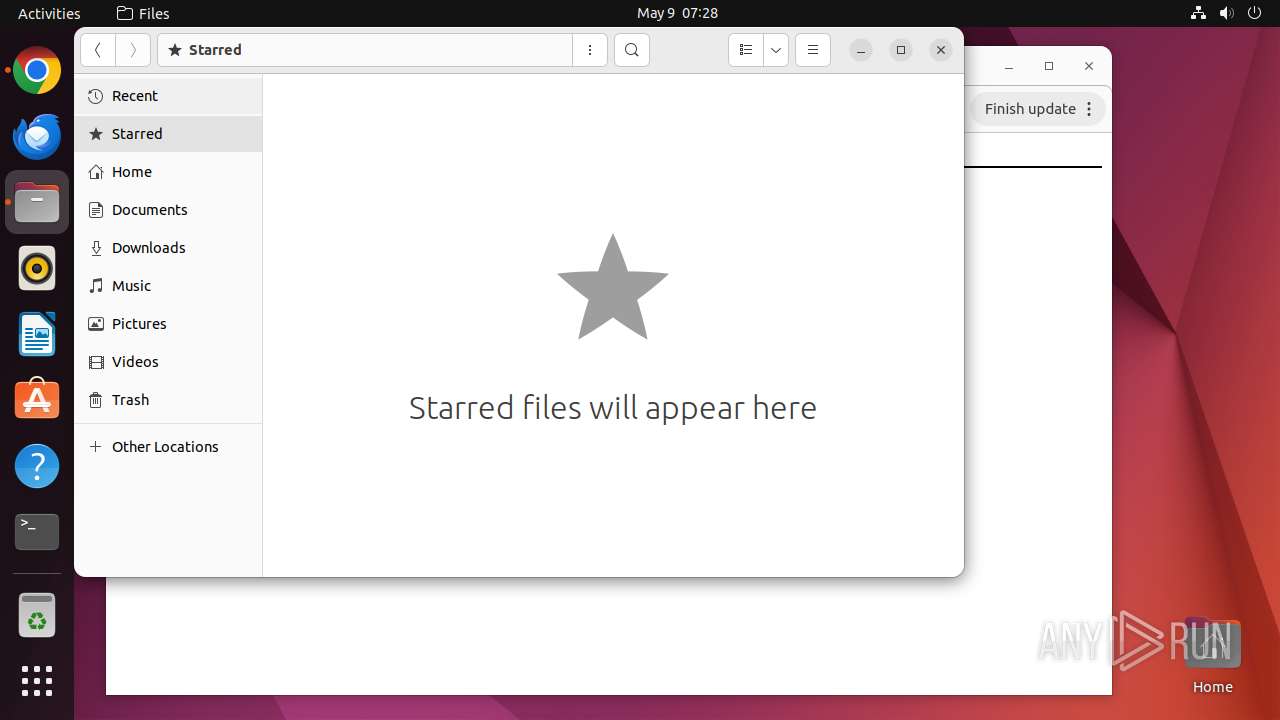Viewport: 1280px width, 720px height.
Task: Open Downloads in the sidebar
Action: click(x=168, y=248)
